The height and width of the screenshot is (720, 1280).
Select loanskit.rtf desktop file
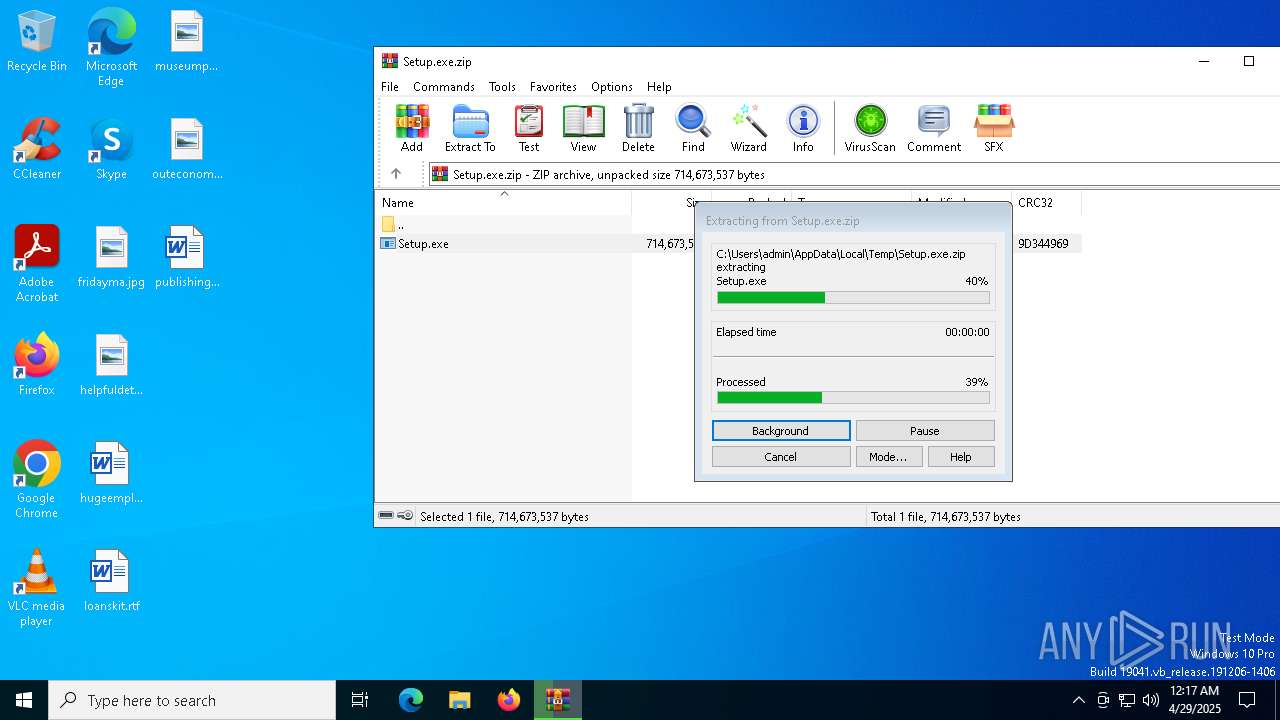[x=111, y=581]
